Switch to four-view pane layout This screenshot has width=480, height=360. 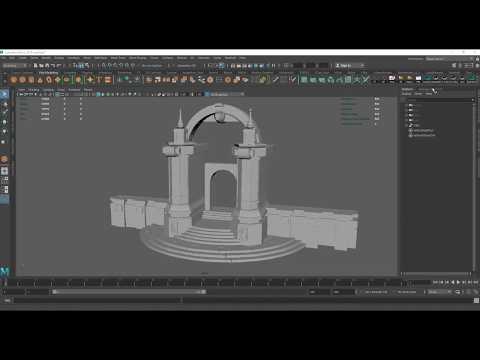click(x=5, y=180)
